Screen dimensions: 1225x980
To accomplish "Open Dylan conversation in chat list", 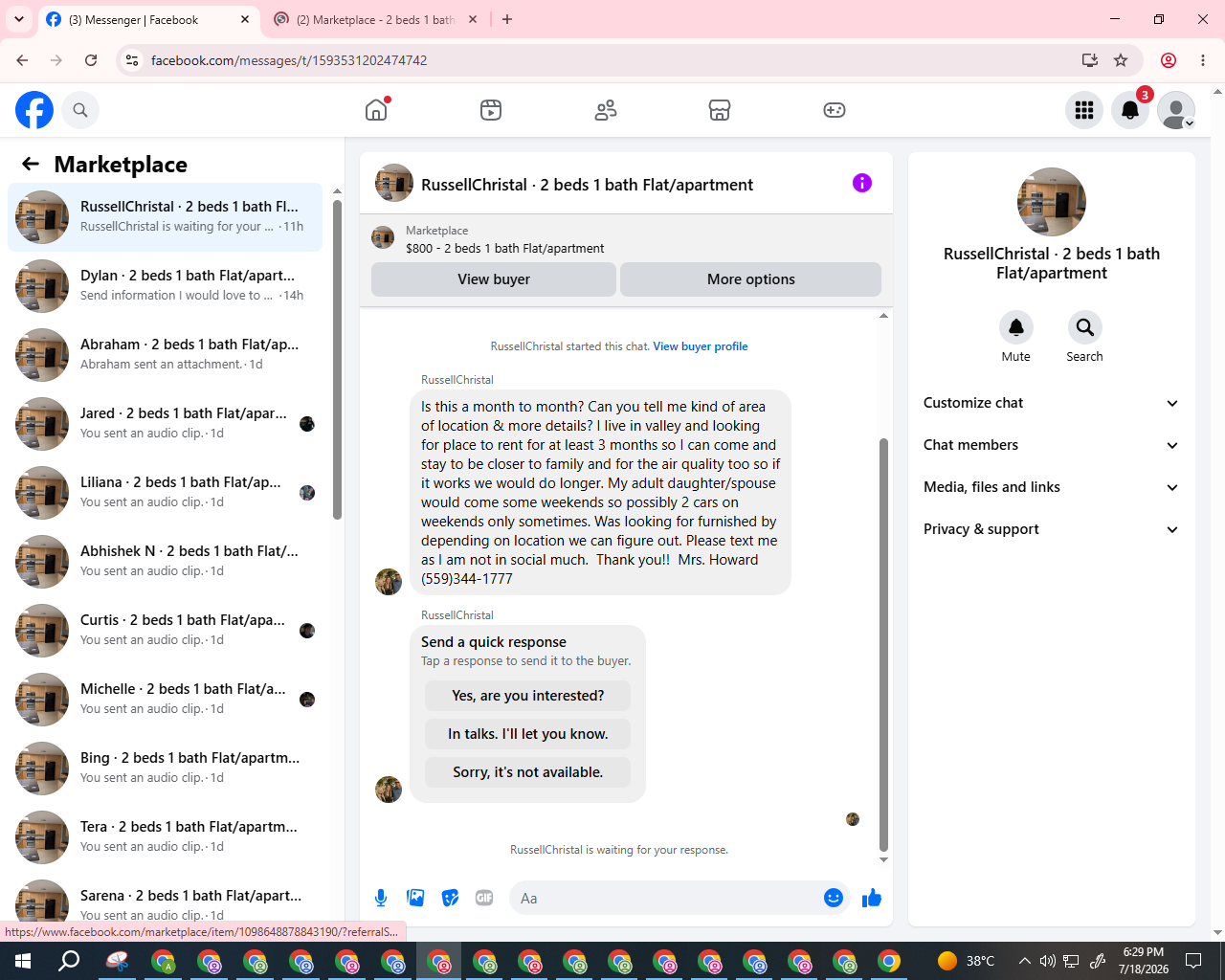I will 166,286.
